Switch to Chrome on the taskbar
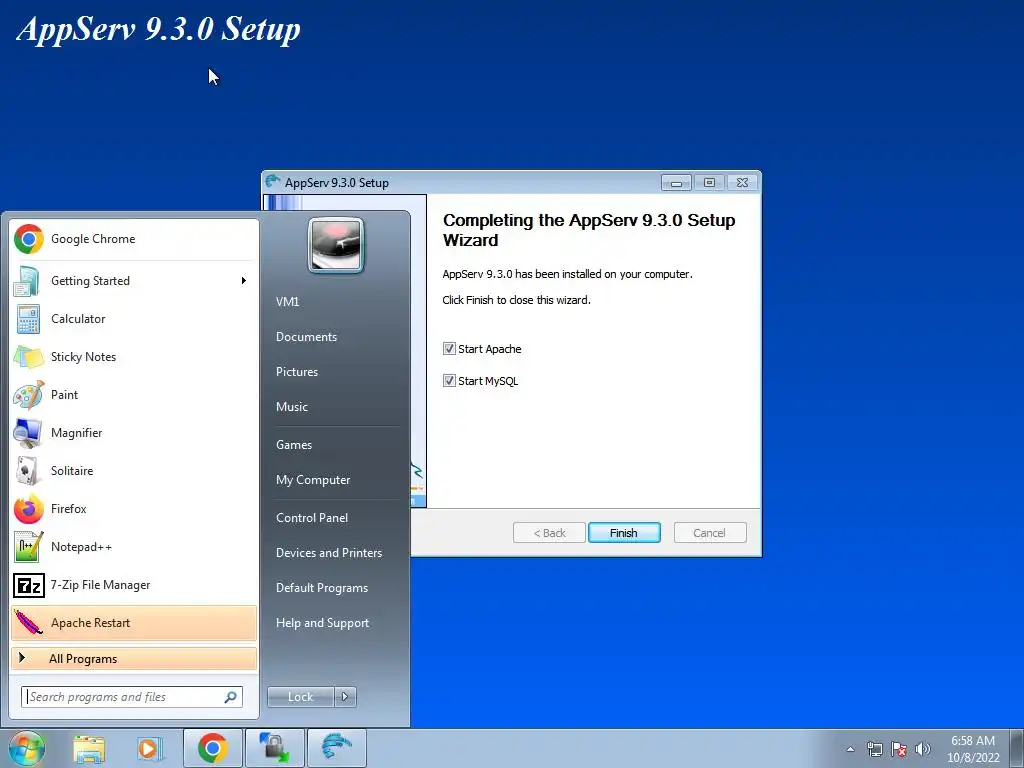 pyautogui.click(x=213, y=748)
